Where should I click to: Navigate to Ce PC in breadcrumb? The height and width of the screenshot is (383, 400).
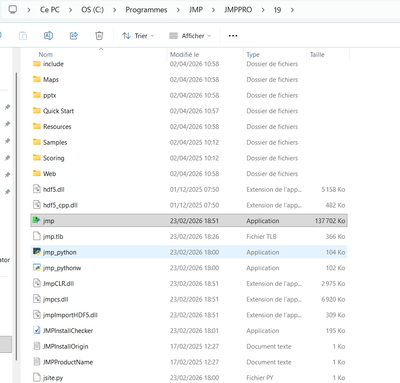pyautogui.click(x=50, y=10)
